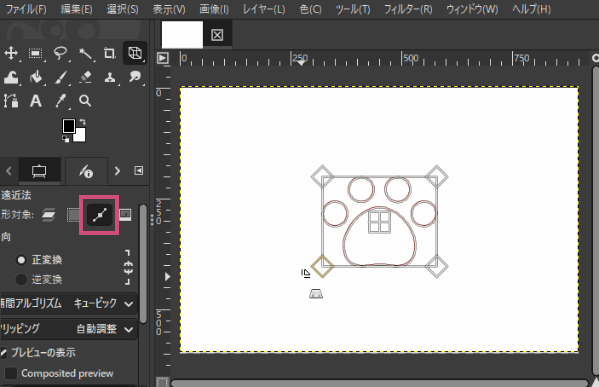The height and width of the screenshot is (387, 599).
Task: Click the background white color swatch
Action: pos(81,136)
